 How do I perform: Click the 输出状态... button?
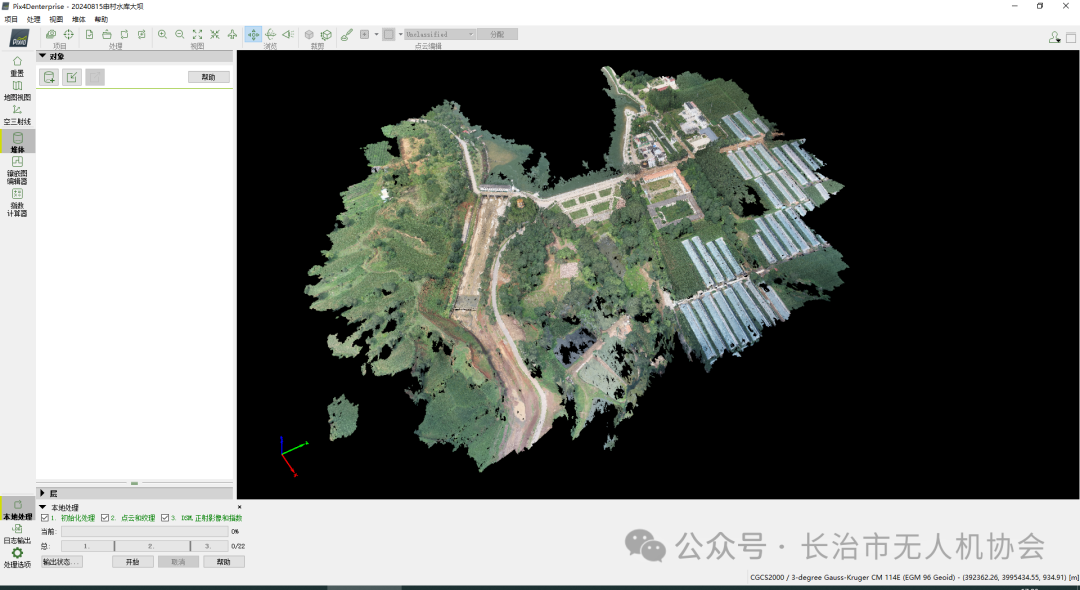point(62,562)
